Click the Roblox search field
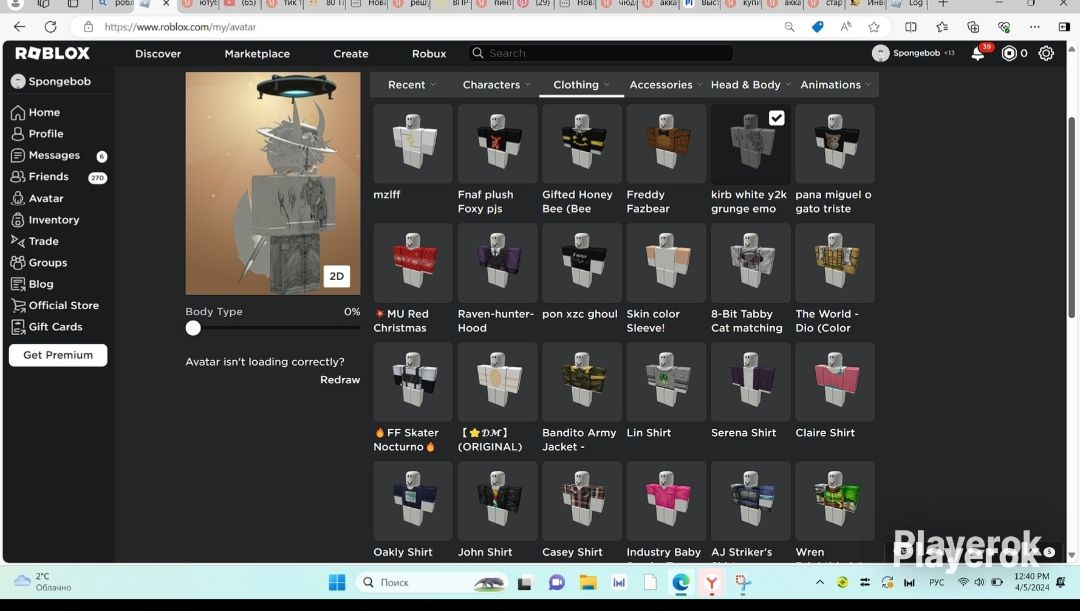The height and width of the screenshot is (611, 1080). click(601, 53)
